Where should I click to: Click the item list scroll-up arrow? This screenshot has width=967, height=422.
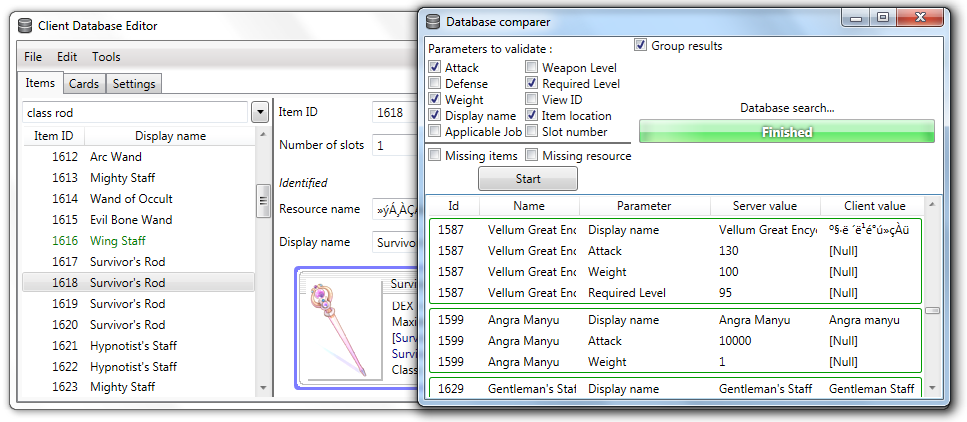tap(263, 134)
